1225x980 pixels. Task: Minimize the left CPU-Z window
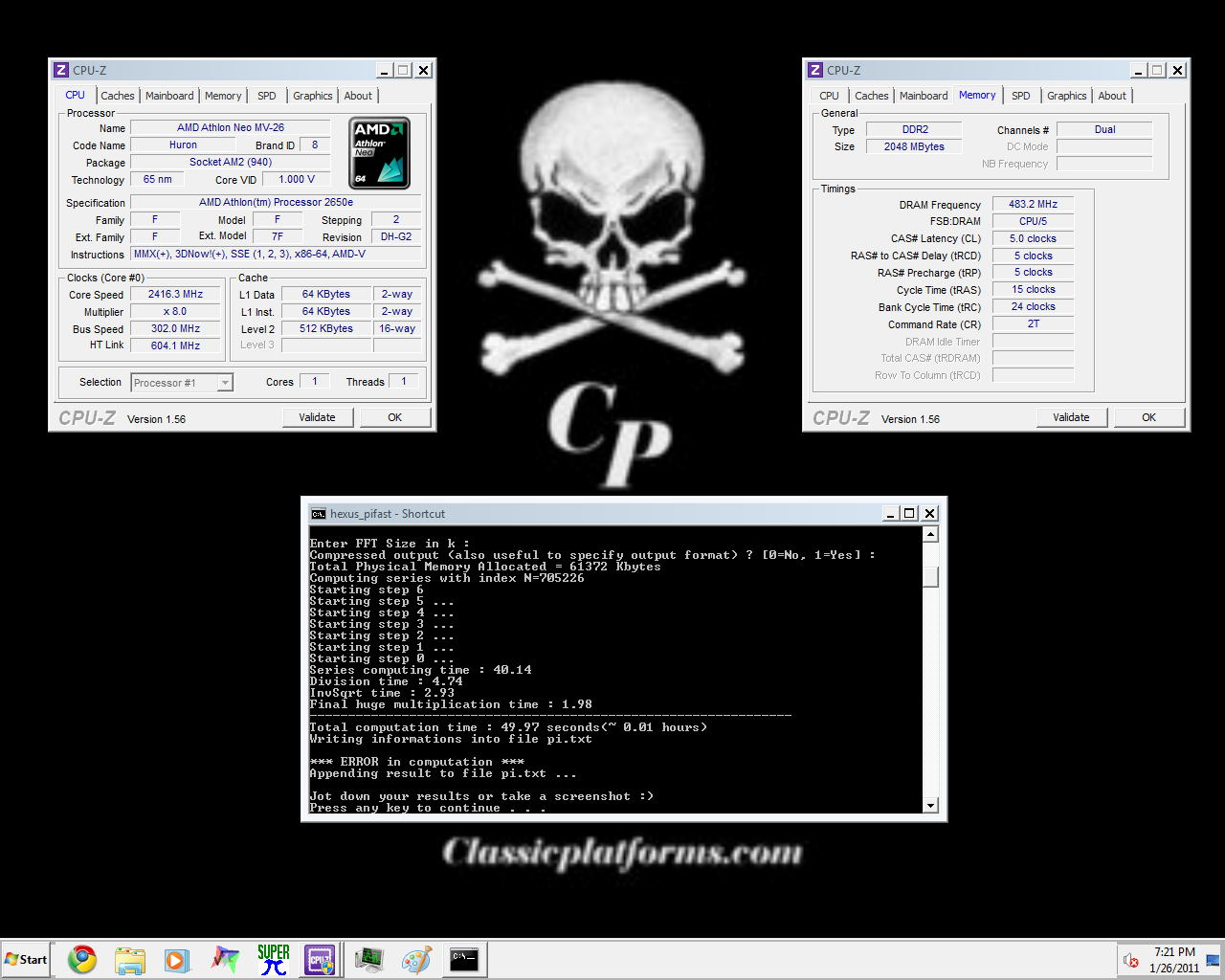385,70
